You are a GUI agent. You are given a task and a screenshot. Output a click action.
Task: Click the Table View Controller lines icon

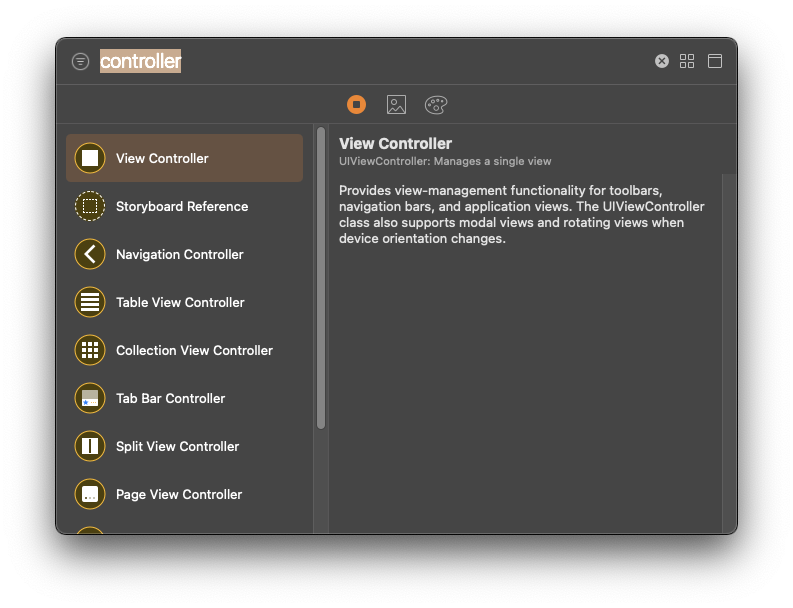(x=90, y=302)
